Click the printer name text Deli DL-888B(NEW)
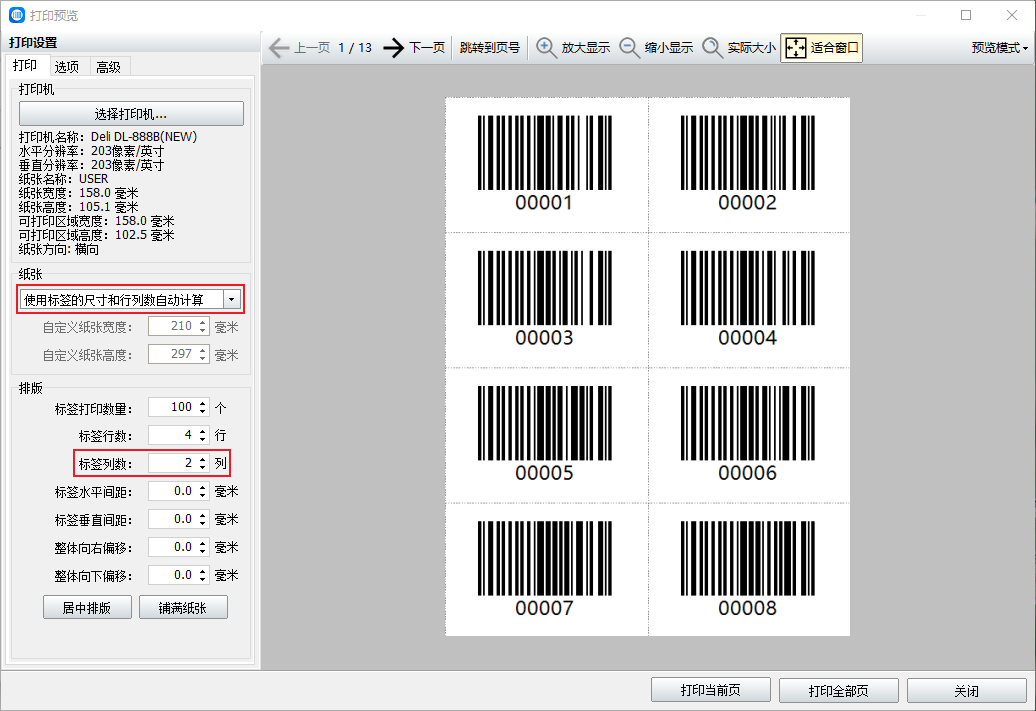The width and height of the screenshot is (1036, 711). [144, 137]
